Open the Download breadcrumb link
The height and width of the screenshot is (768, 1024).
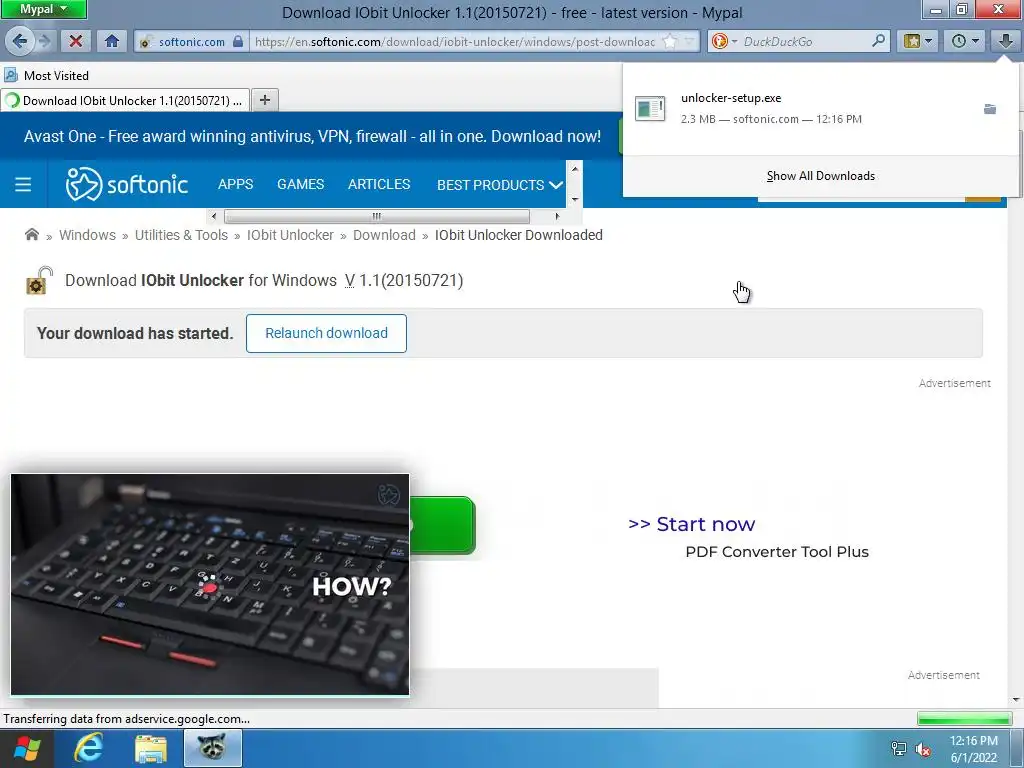(x=384, y=235)
